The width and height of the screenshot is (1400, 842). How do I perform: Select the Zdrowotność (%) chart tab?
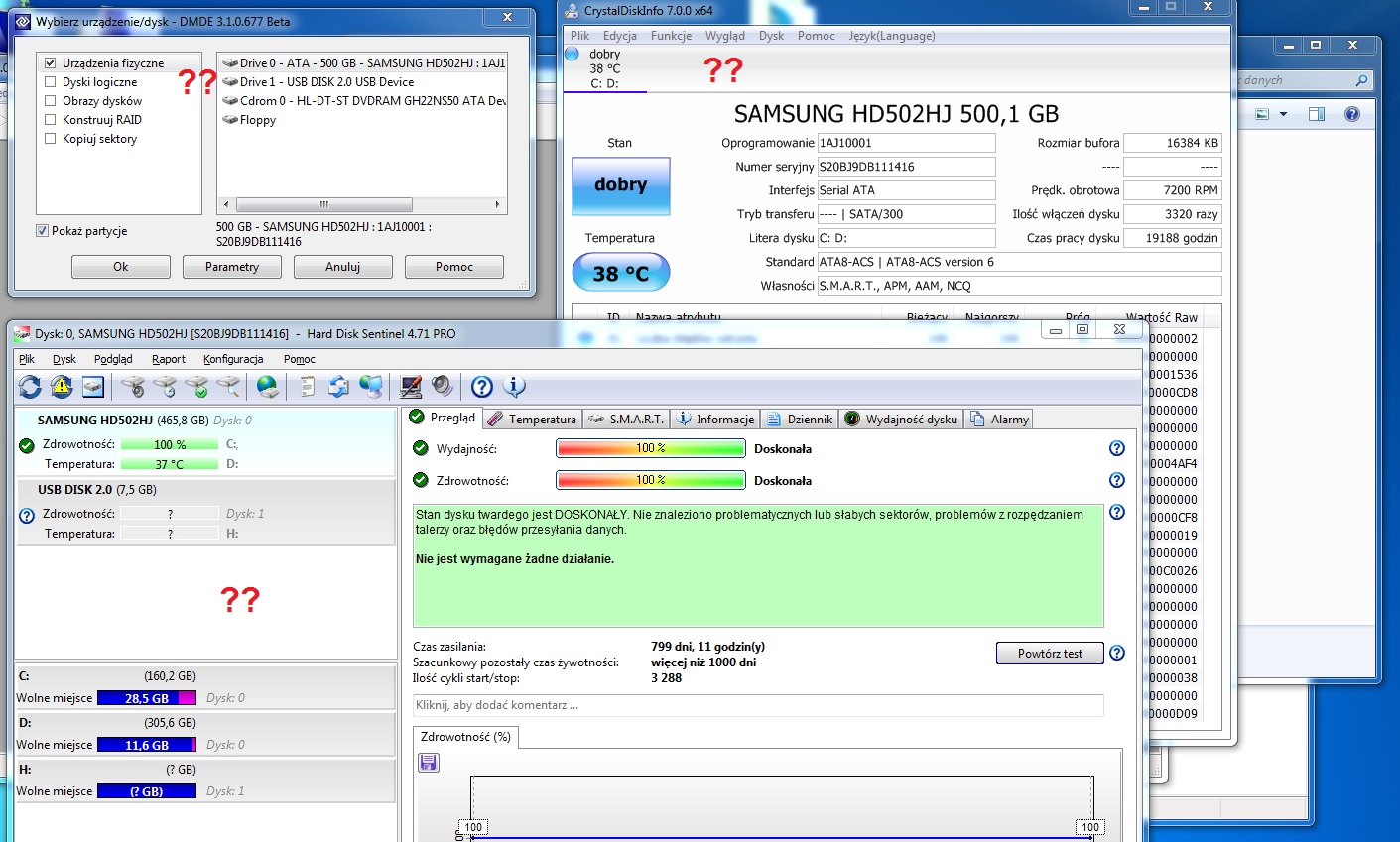pyautogui.click(x=465, y=737)
